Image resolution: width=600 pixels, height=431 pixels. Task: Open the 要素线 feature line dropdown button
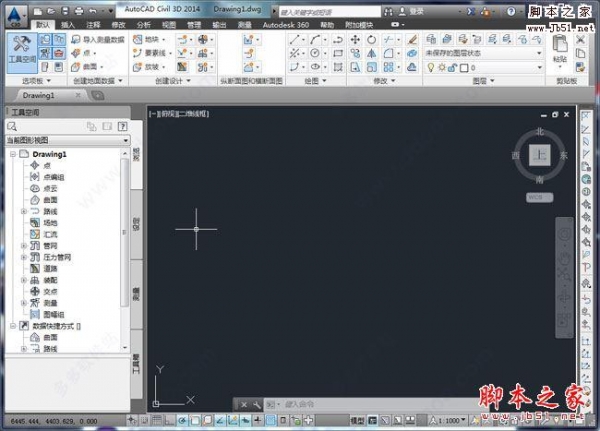point(152,53)
